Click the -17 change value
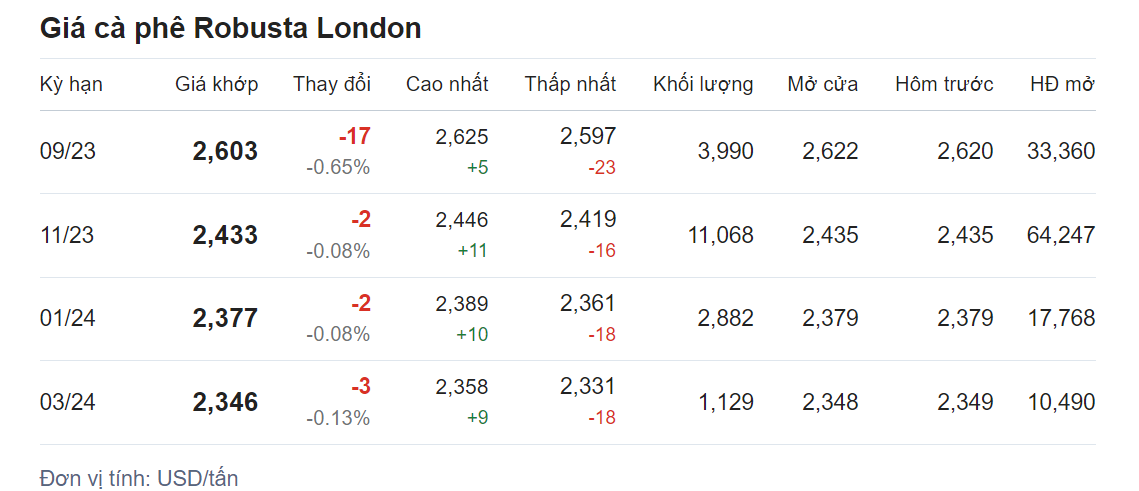This screenshot has width=1139, height=491. 354,137
